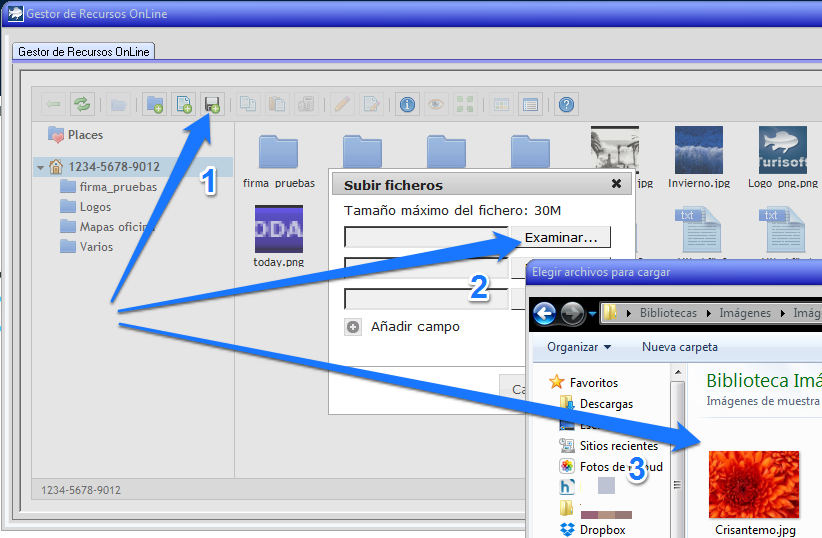Click Nueva carpeta in file dialog
822x538 pixels.
coord(679,347)
